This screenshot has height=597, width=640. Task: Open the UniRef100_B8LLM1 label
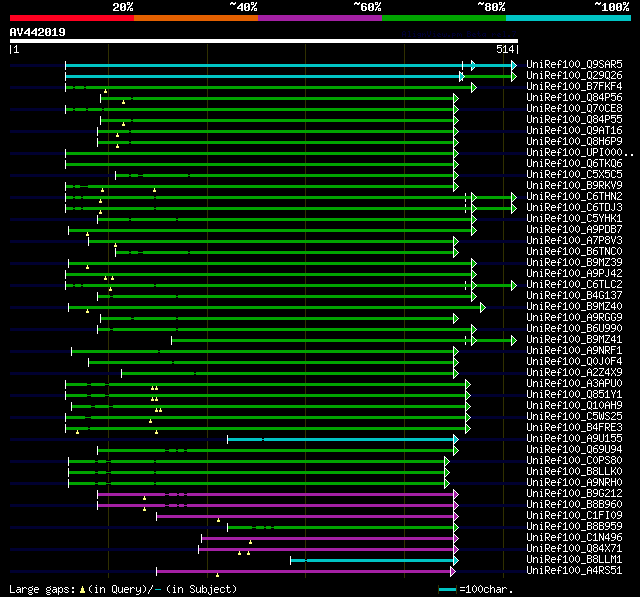click(x=574, y=560)
